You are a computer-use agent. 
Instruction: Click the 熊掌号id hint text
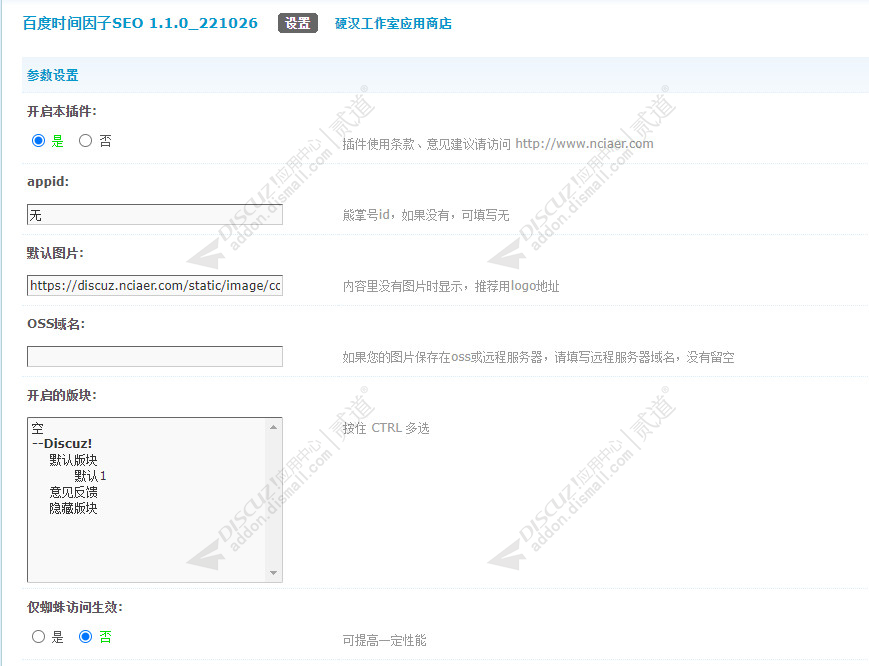pos(426,215)
